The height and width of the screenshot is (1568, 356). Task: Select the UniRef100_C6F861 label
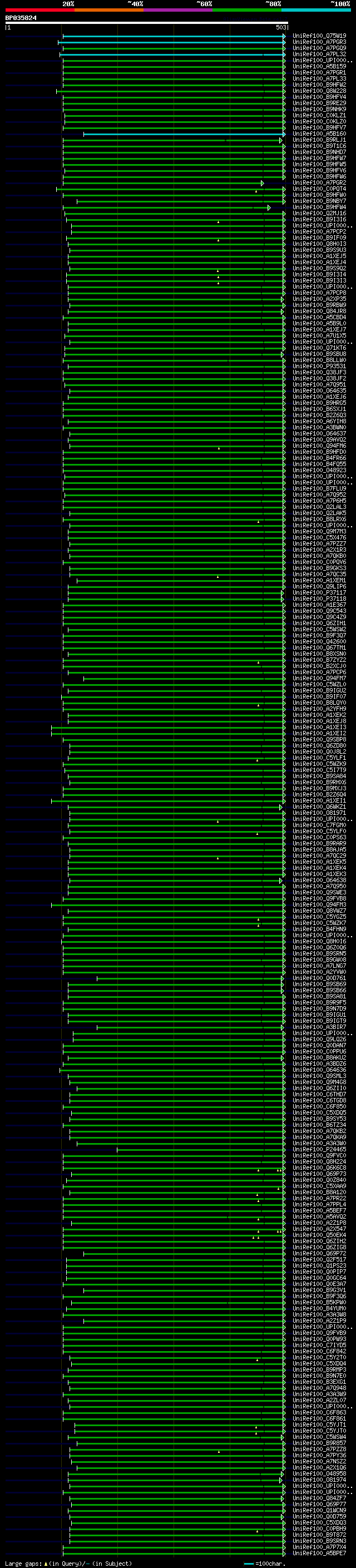[319, 1419]
